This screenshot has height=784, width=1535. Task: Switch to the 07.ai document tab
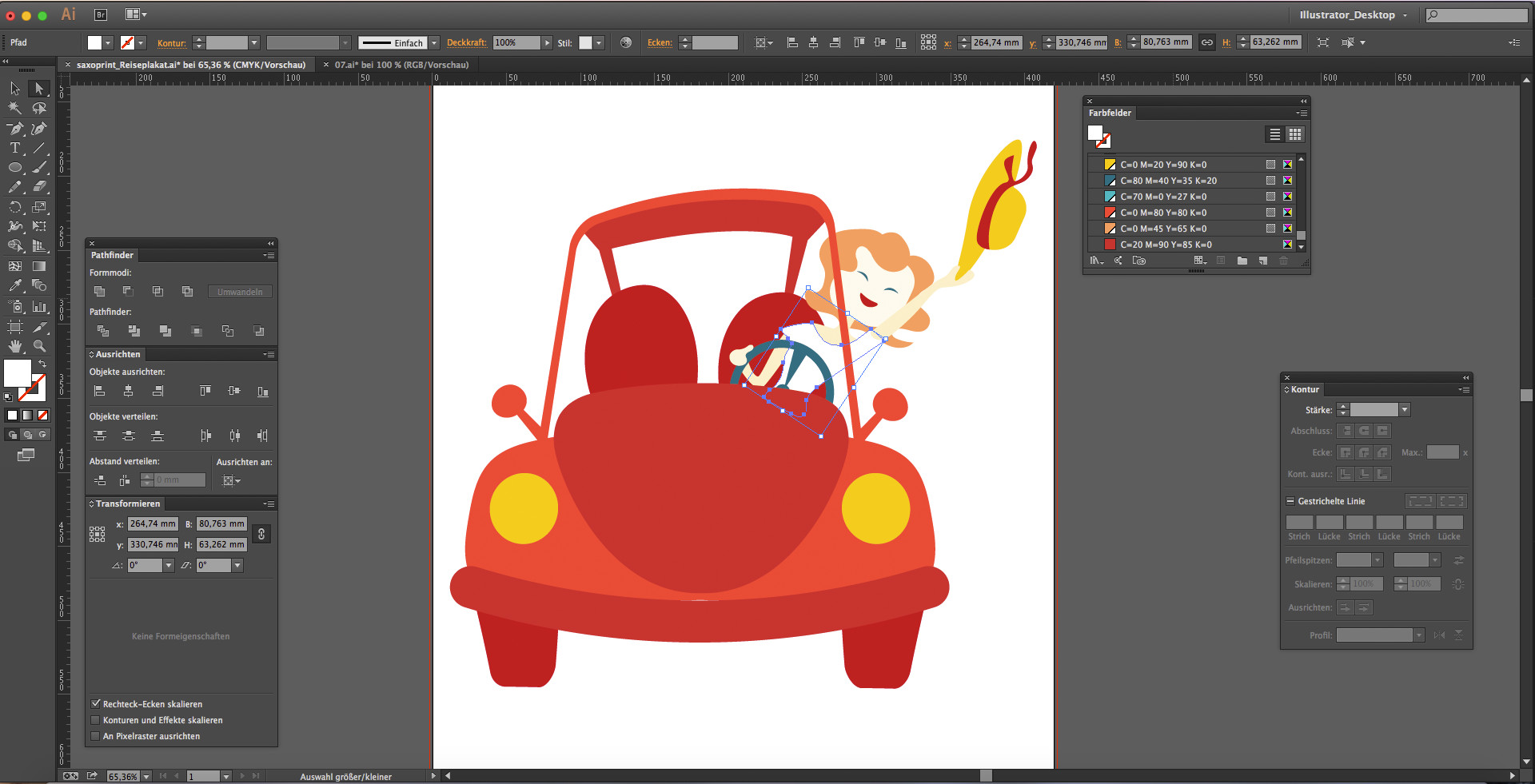401,65
